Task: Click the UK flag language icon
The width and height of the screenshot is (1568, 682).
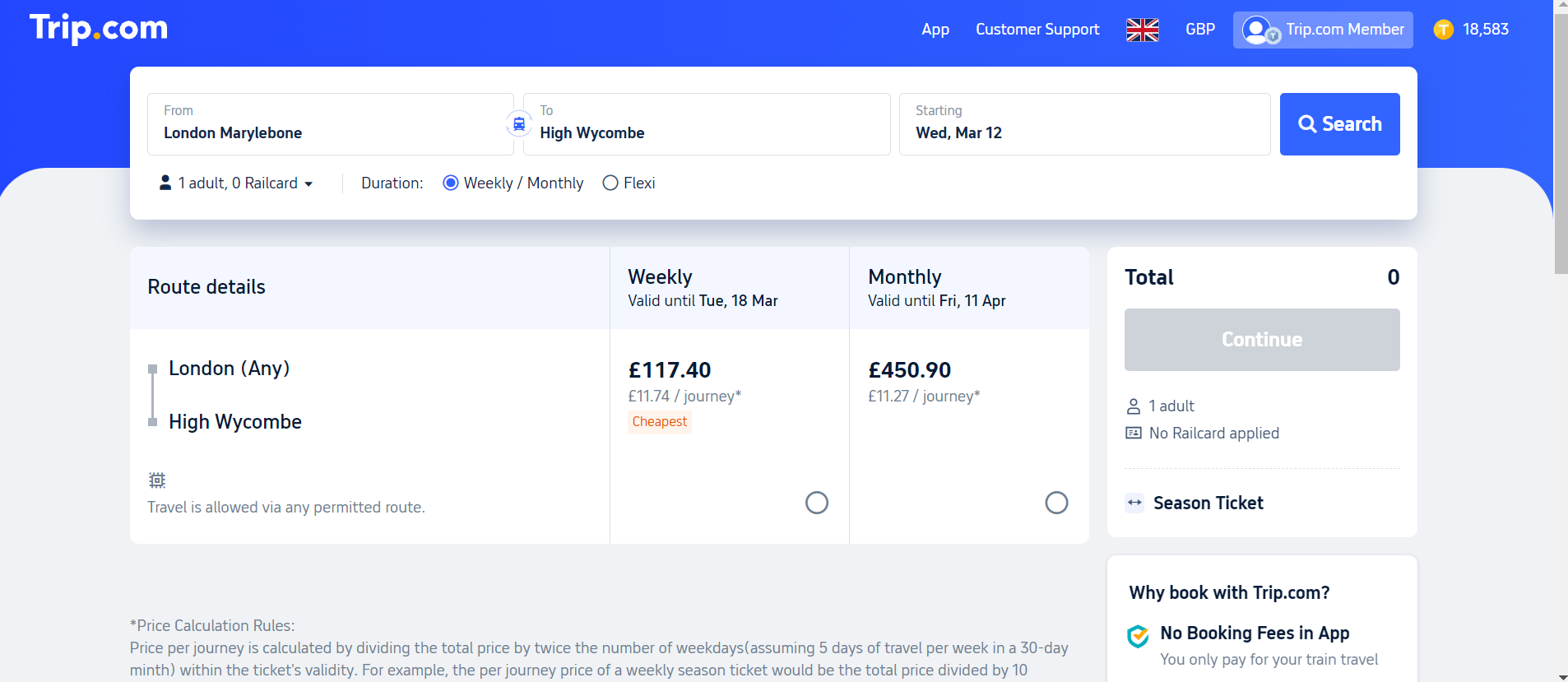Action: (1142, 30)
